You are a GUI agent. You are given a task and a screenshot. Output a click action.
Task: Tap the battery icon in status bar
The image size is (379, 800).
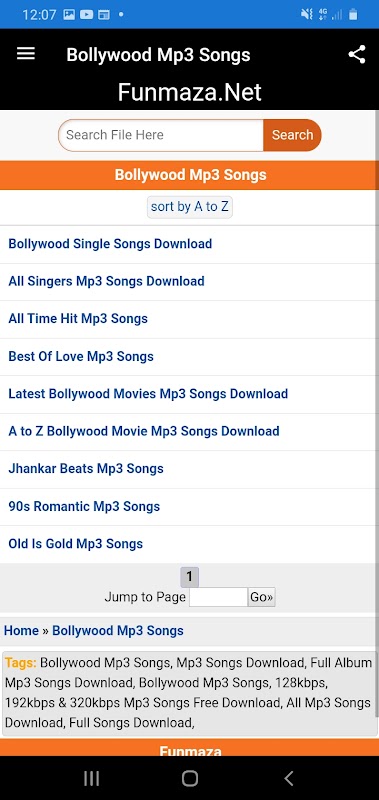[352, 14]
